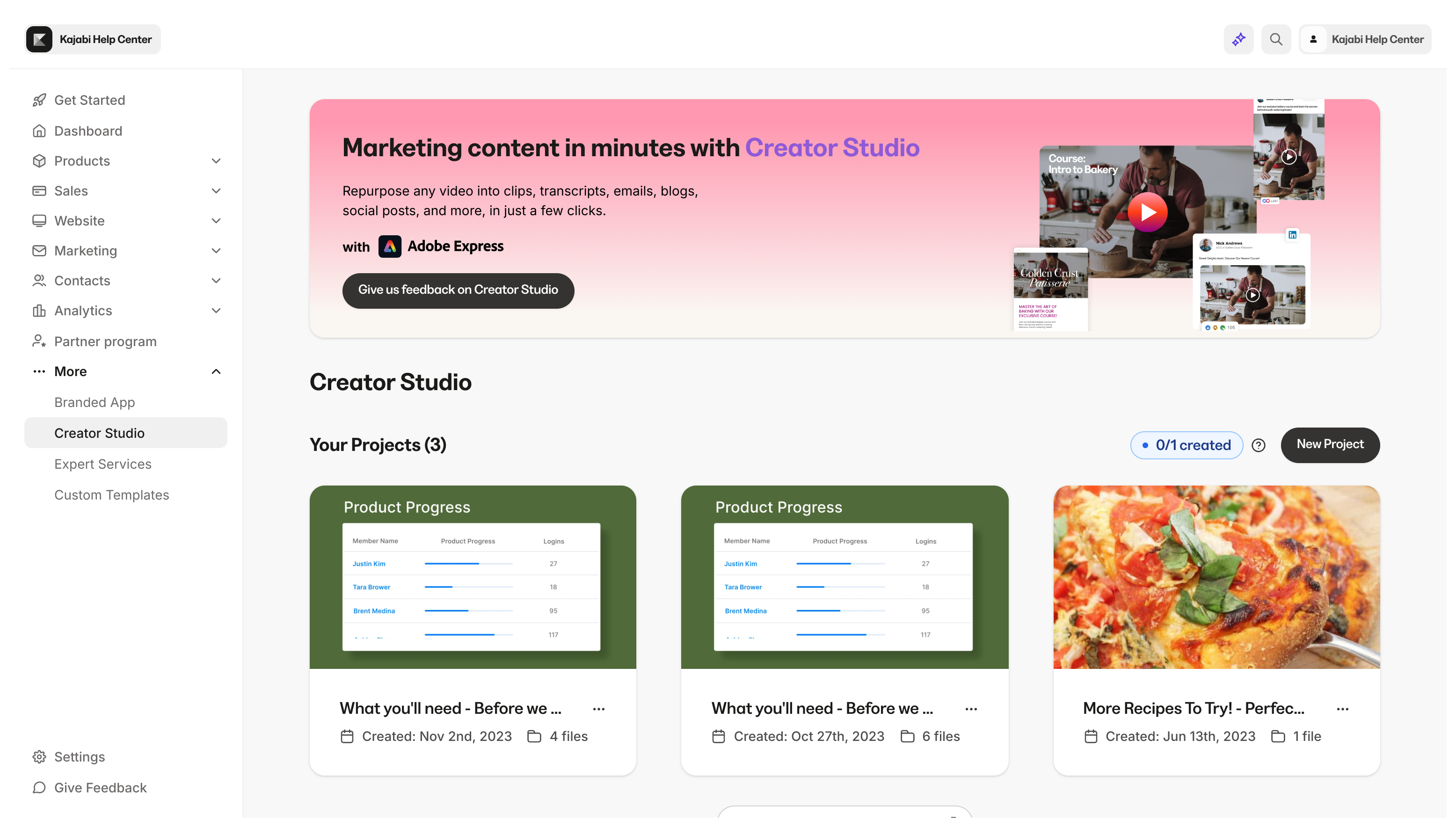Expand the Sales menu chevron
This screenshot has height=827, width=1456.
click(x=216, y=191)
